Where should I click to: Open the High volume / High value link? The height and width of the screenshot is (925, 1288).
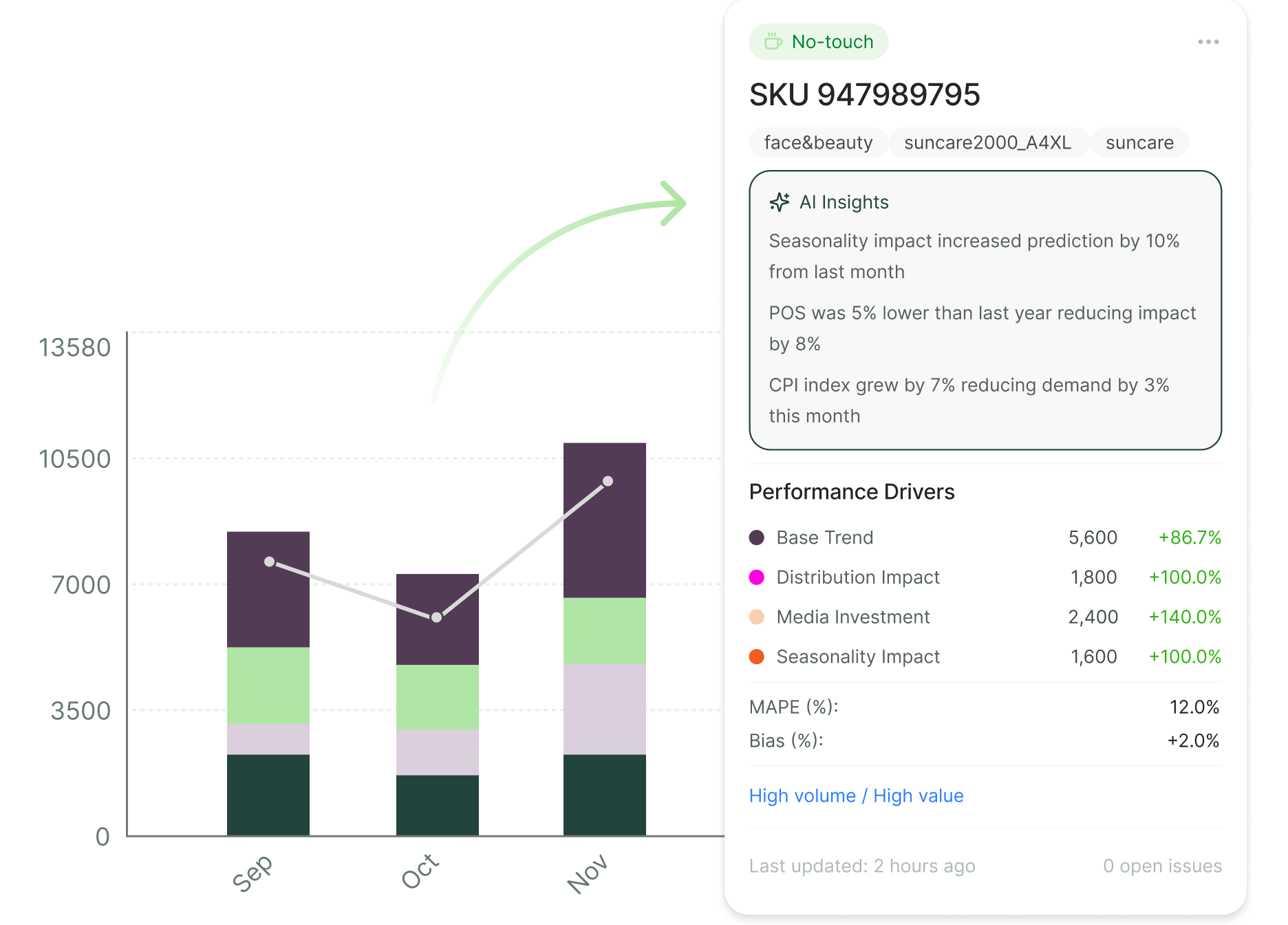(856, 796)
